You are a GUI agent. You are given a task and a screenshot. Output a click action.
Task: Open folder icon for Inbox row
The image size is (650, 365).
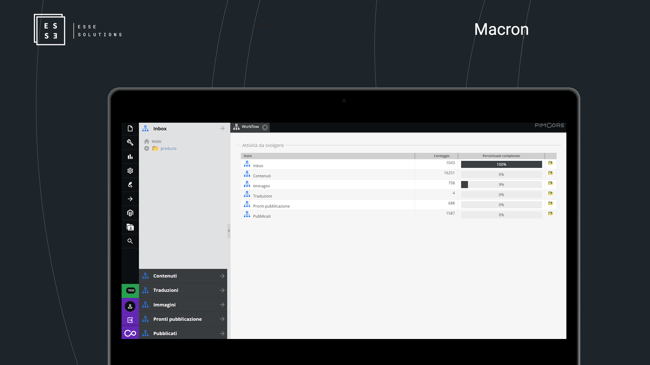click(x=550, y=163)
